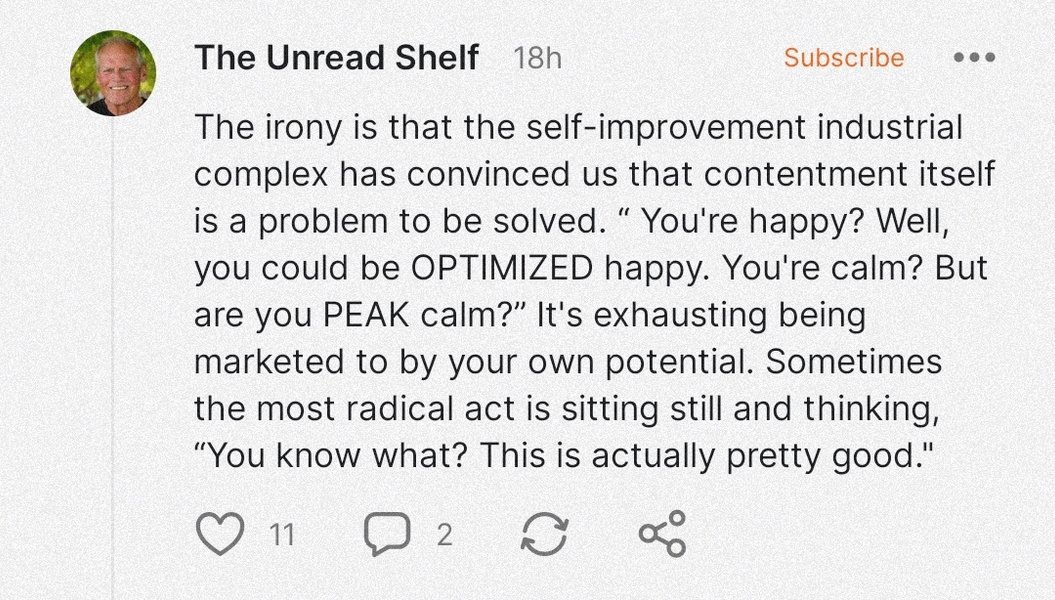Viewport: 1055px width, 600px height.
Task: Open the note via the 18h timestamp
Action: (x=537, y=59)
